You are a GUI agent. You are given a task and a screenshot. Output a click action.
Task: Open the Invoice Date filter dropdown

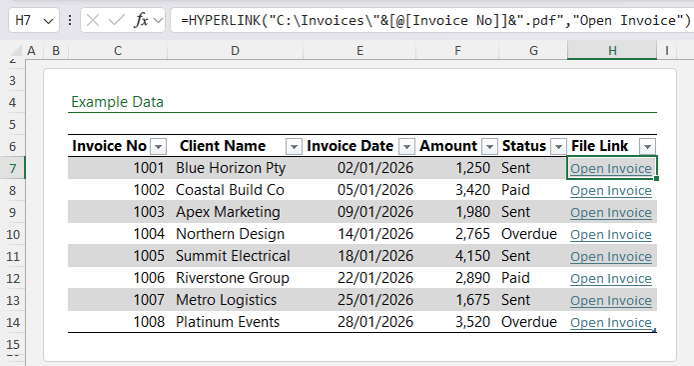click(x=407, y=146)
